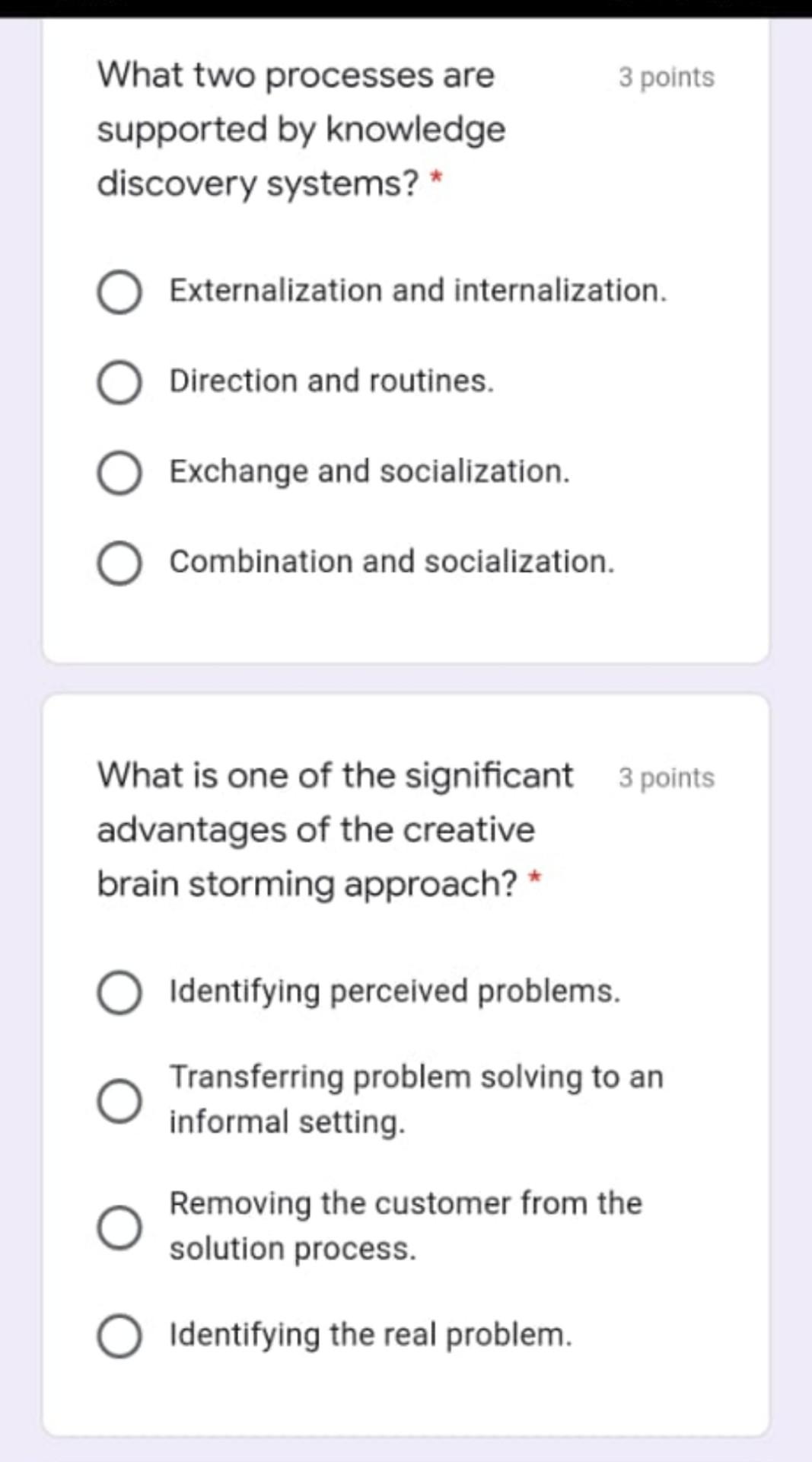This screenshot has height=1462, width=812.
Task: Select the Combination and socialization option
Action: (x=118, y=563)
